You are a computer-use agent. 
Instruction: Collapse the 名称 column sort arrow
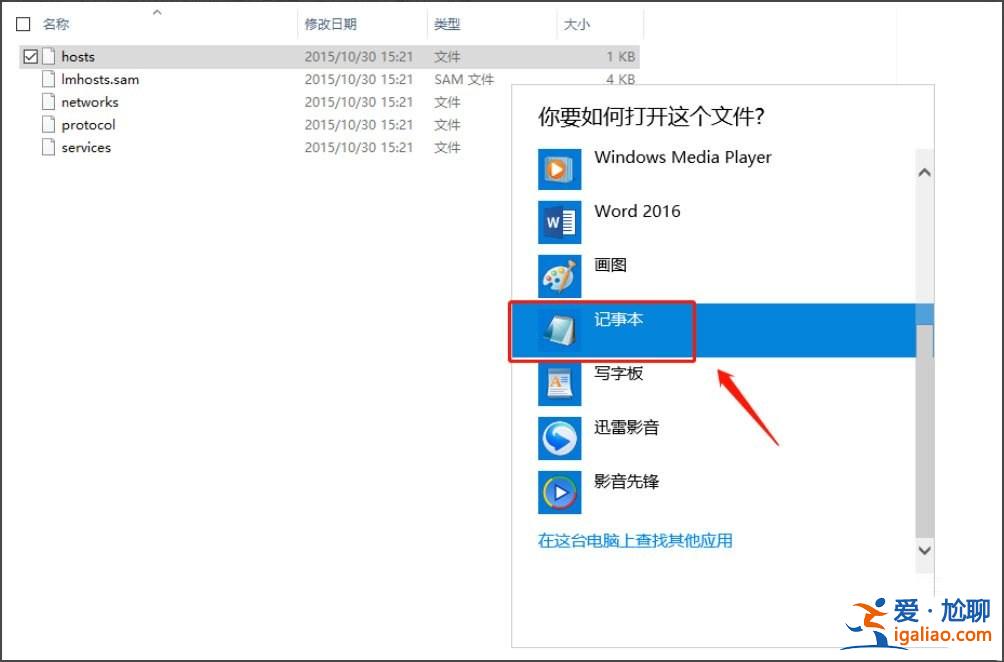(158, 14)
